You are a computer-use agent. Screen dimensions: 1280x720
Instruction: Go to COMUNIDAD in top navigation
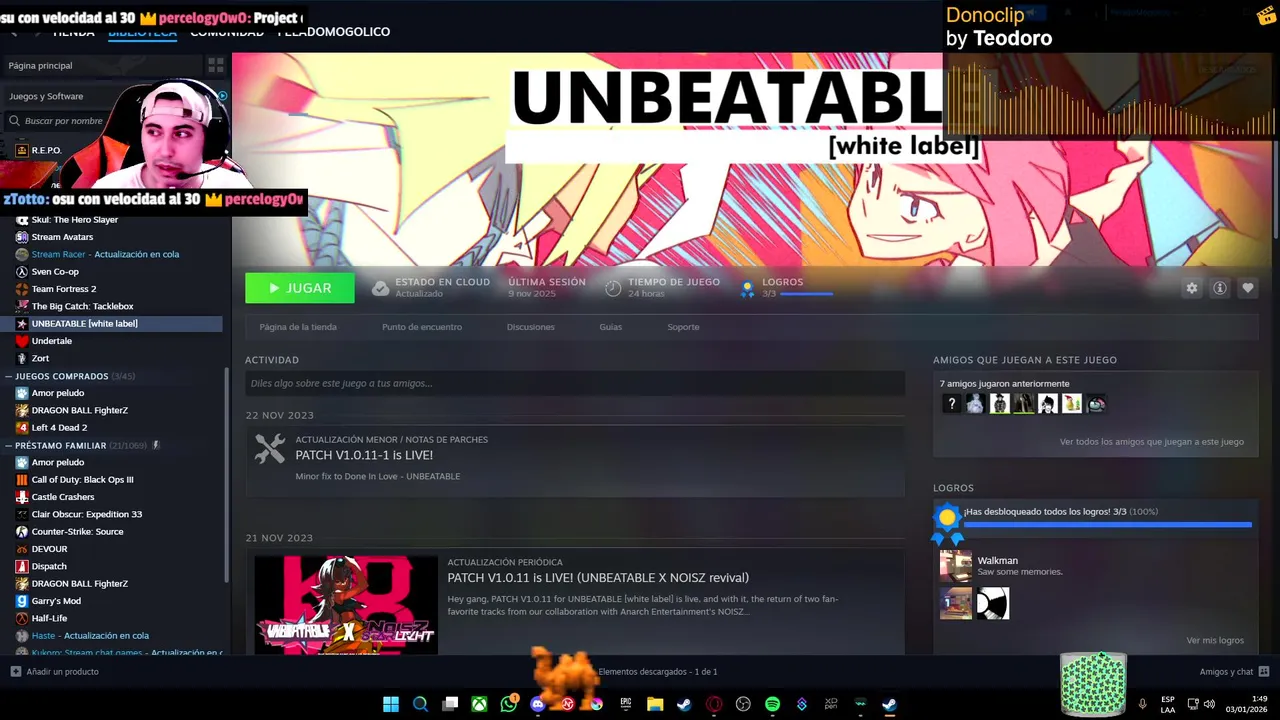tap(227, 32)
